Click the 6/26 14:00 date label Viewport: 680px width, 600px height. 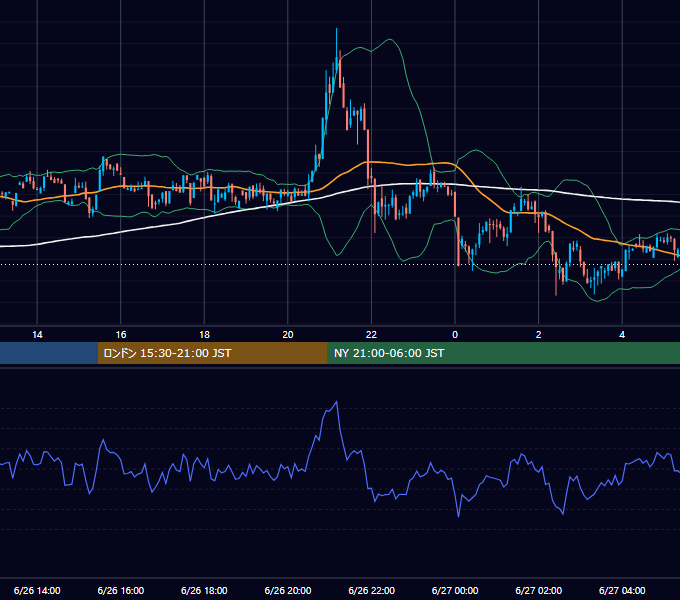click(37, 590)
